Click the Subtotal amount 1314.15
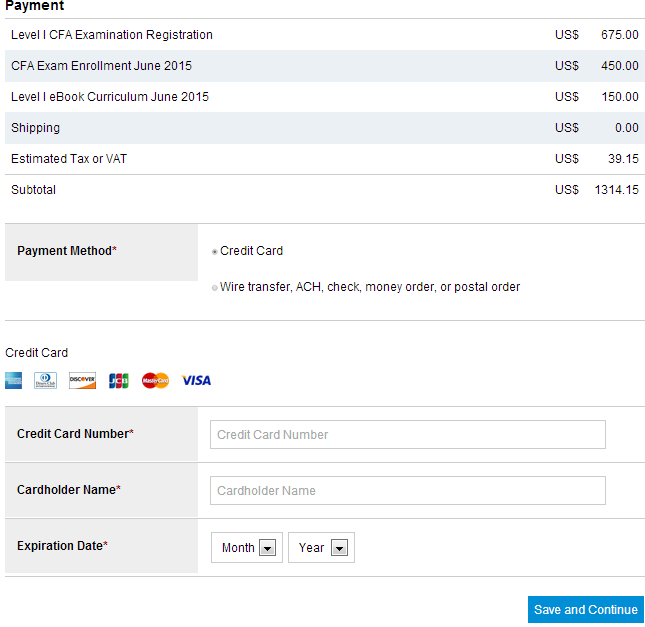 coord(616,190)
